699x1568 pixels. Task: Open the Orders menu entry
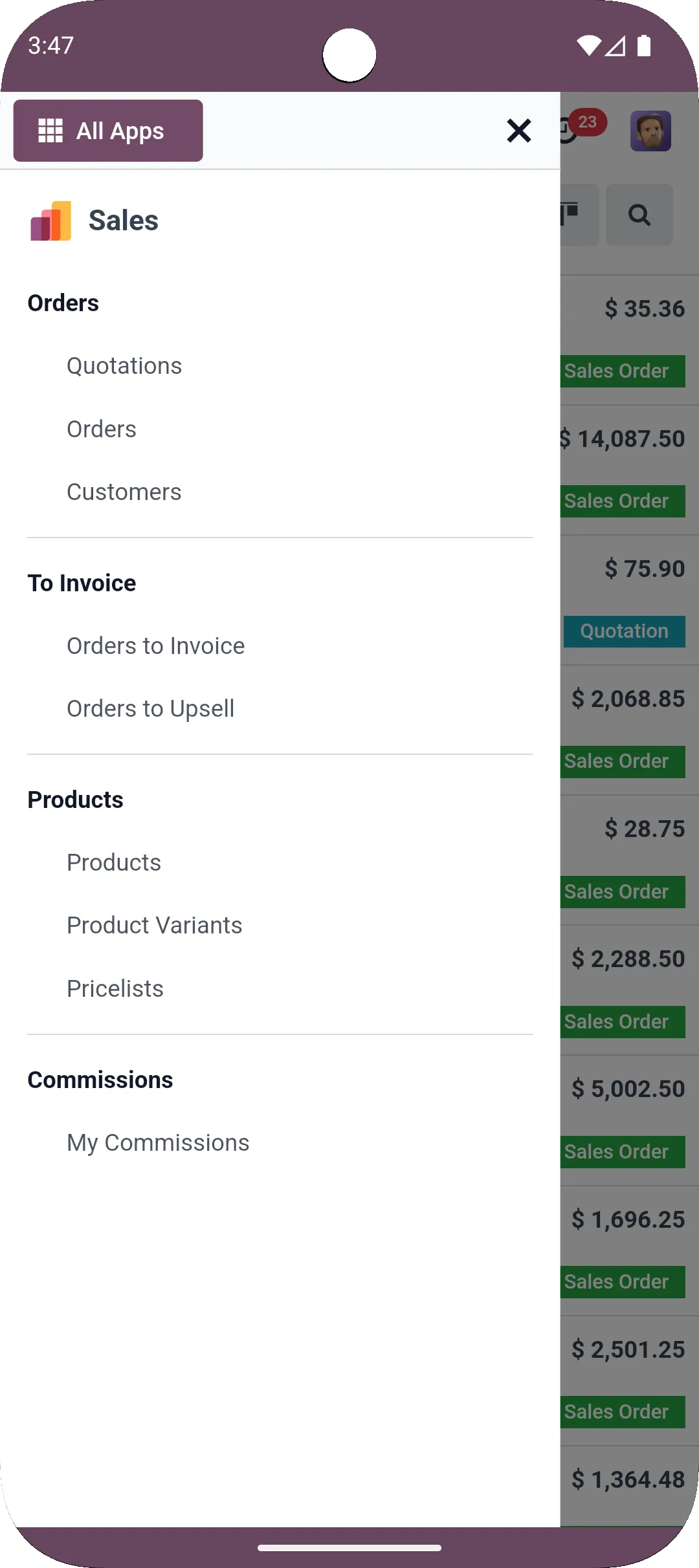click(x=102, y=428)
